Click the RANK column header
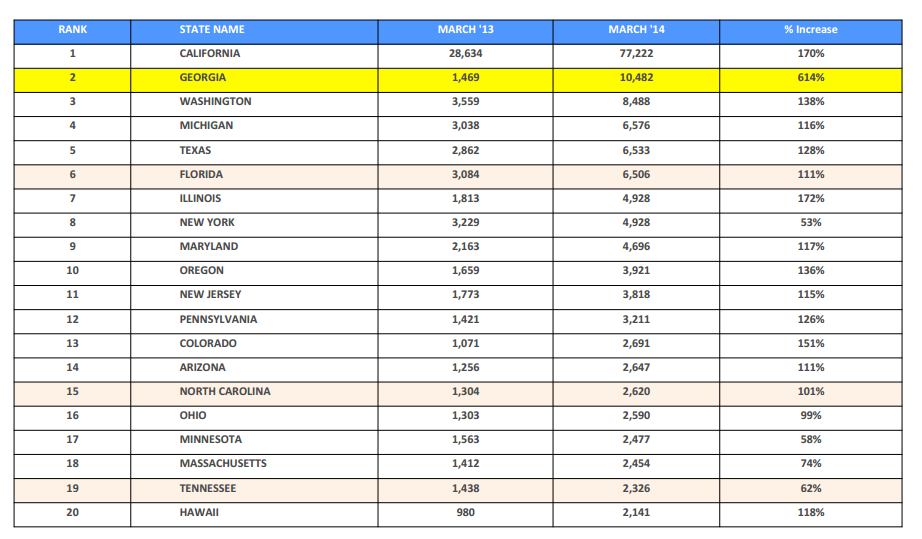Image resolution: width=922 pixels, height=539 pixels. point(72,29)
